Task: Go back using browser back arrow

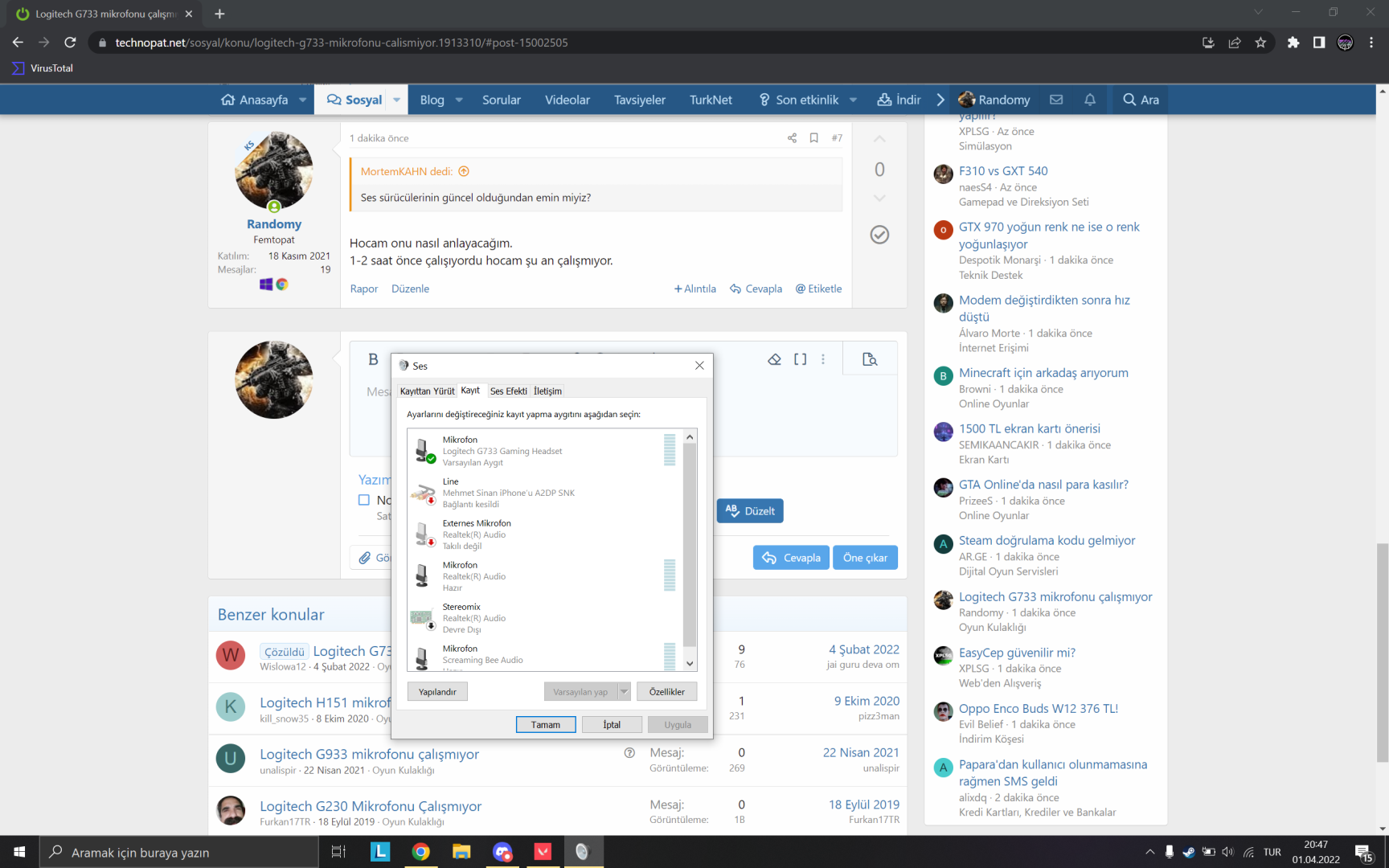Action: point(18,43)
